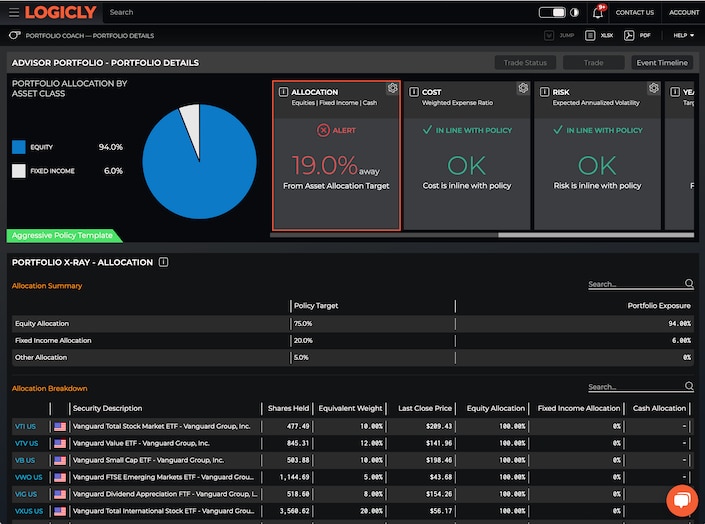Toggle the dark mode switch
Screen dimensions: 705x524
[x=552, y=12]
